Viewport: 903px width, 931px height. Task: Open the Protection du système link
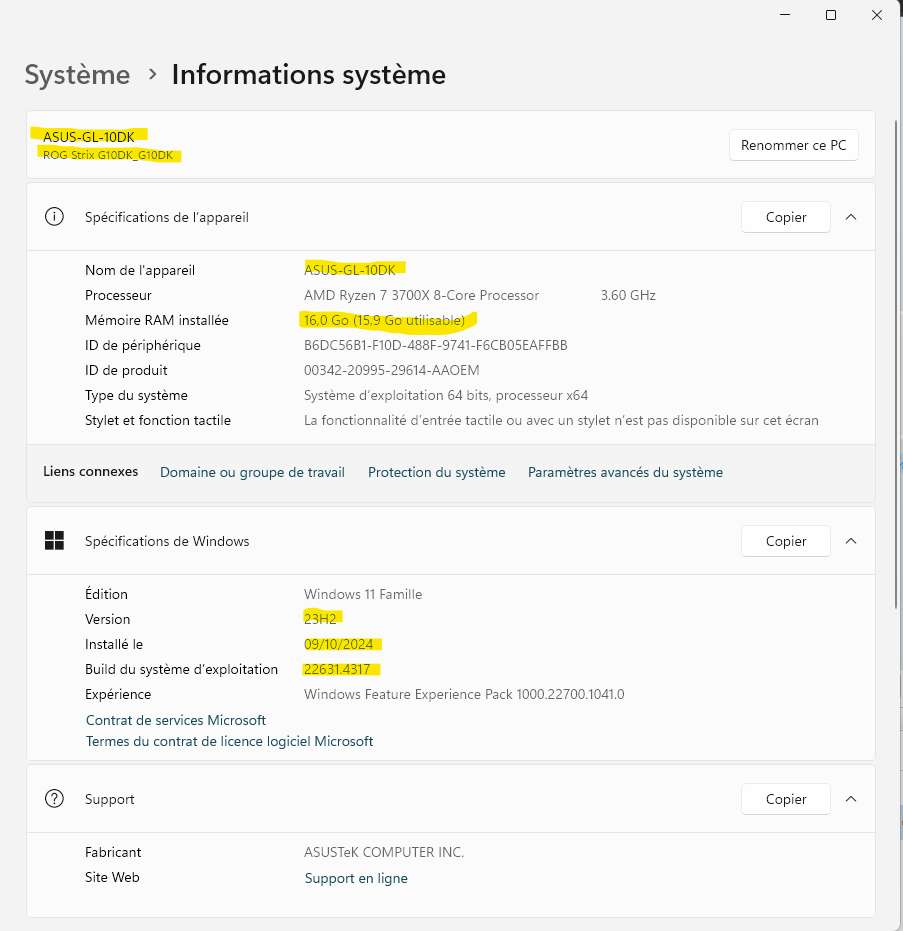pyautogui.click(x=436, y=472)
